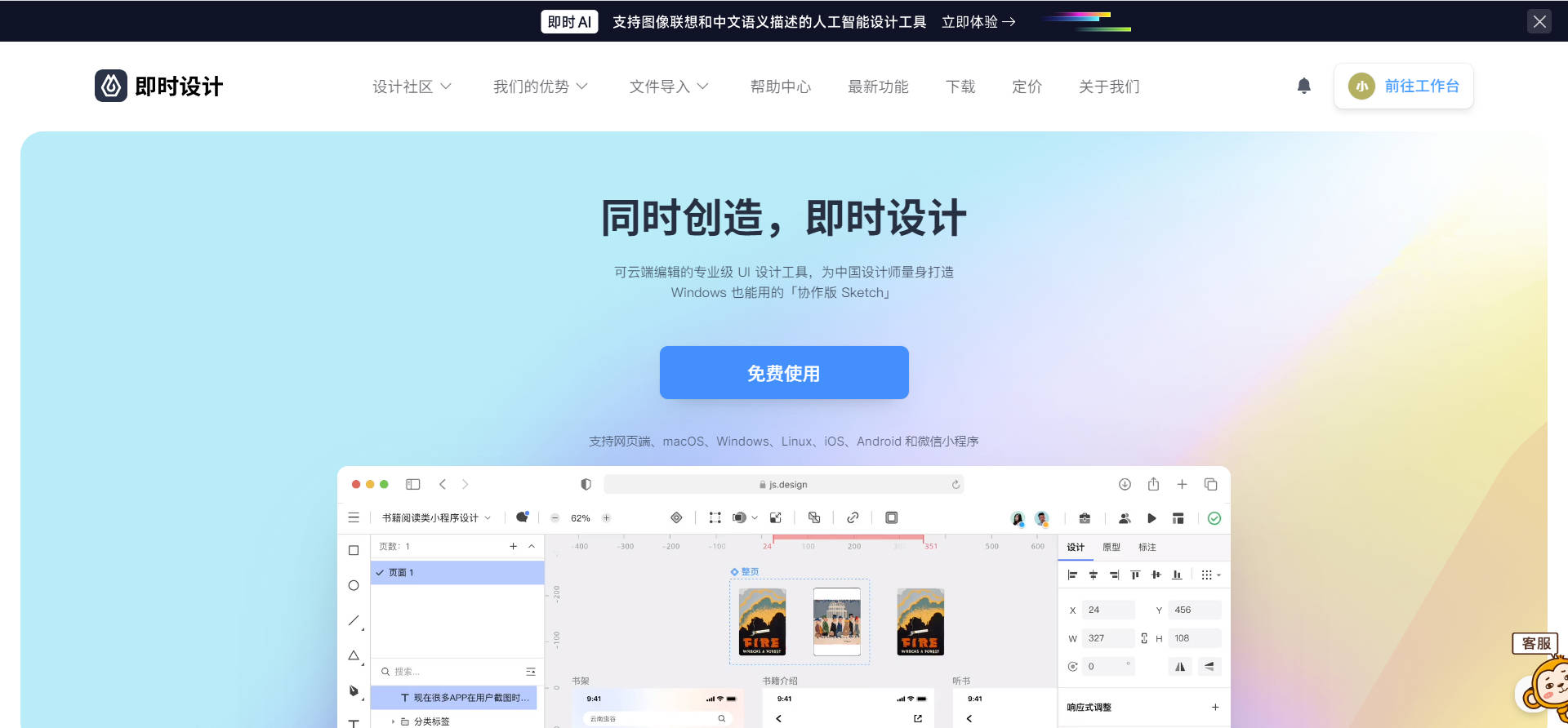Viewport: 1568px width, 728px height.
Task: Go to the 下载 nav item
Action: (960, 86)
